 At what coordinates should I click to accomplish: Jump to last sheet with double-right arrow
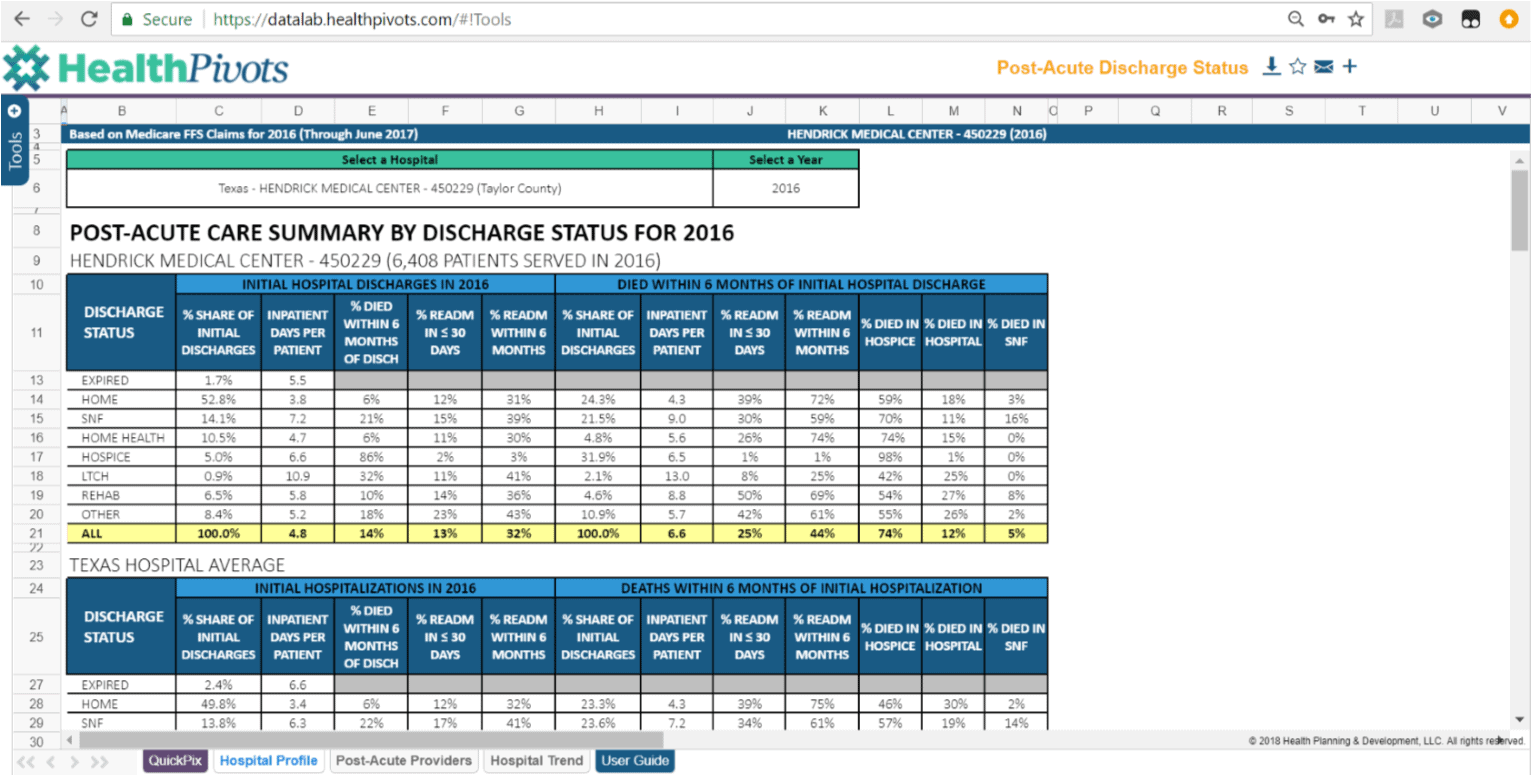pyautogui.click(x=100, y=762)
